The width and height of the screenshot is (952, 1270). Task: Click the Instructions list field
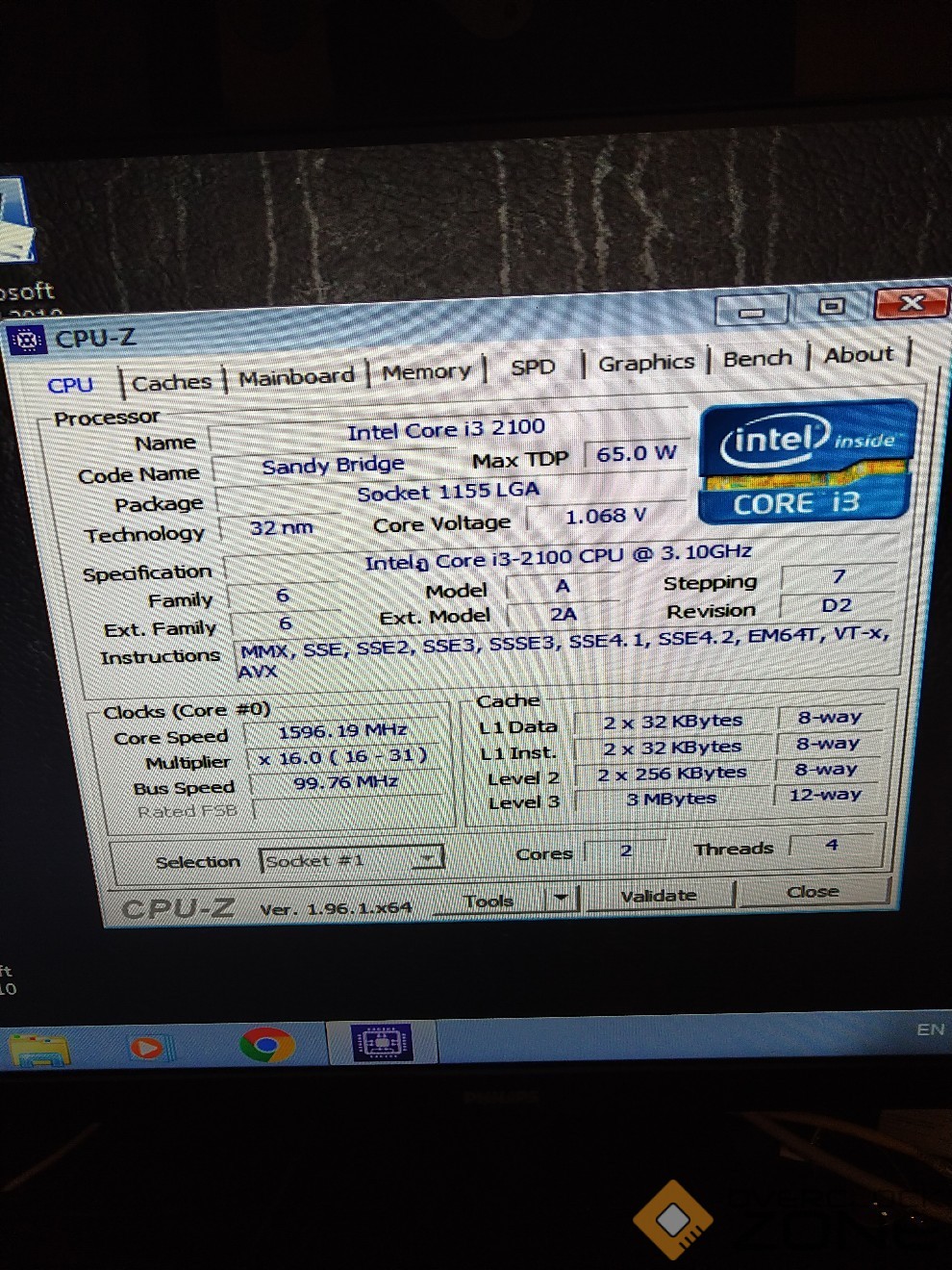coord(567,651)
